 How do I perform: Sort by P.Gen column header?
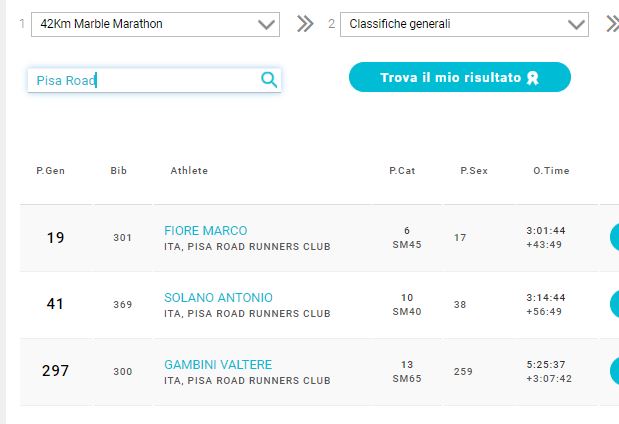tap(51, 171)
